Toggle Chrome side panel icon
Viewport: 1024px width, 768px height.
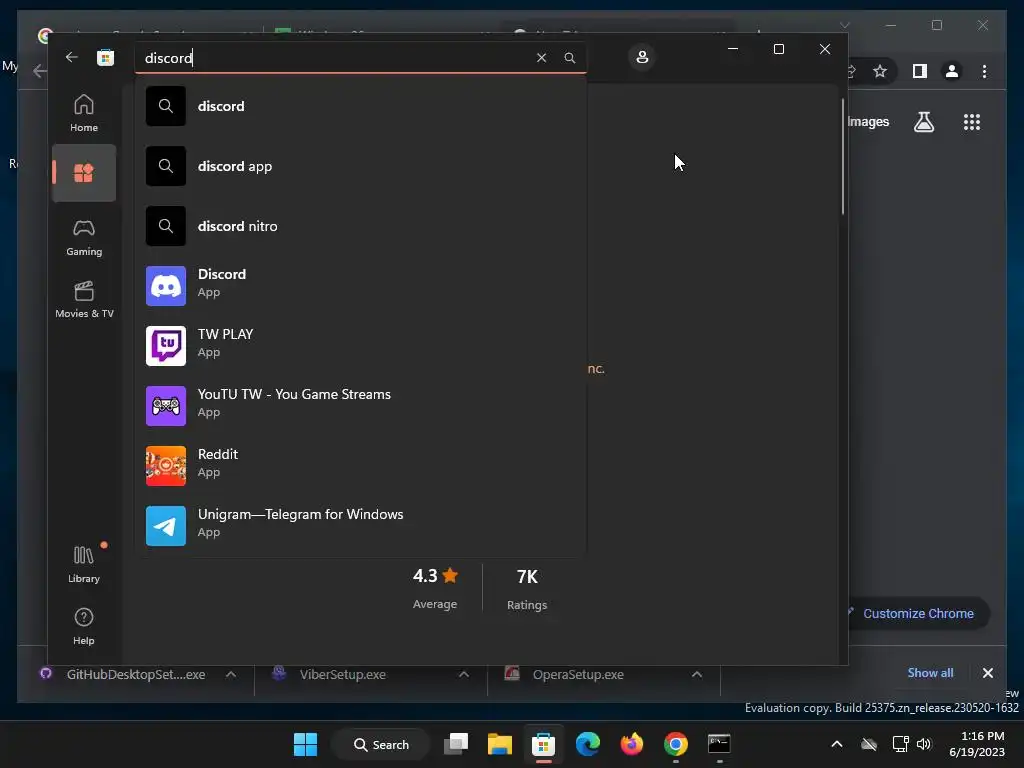coord(920,71)
